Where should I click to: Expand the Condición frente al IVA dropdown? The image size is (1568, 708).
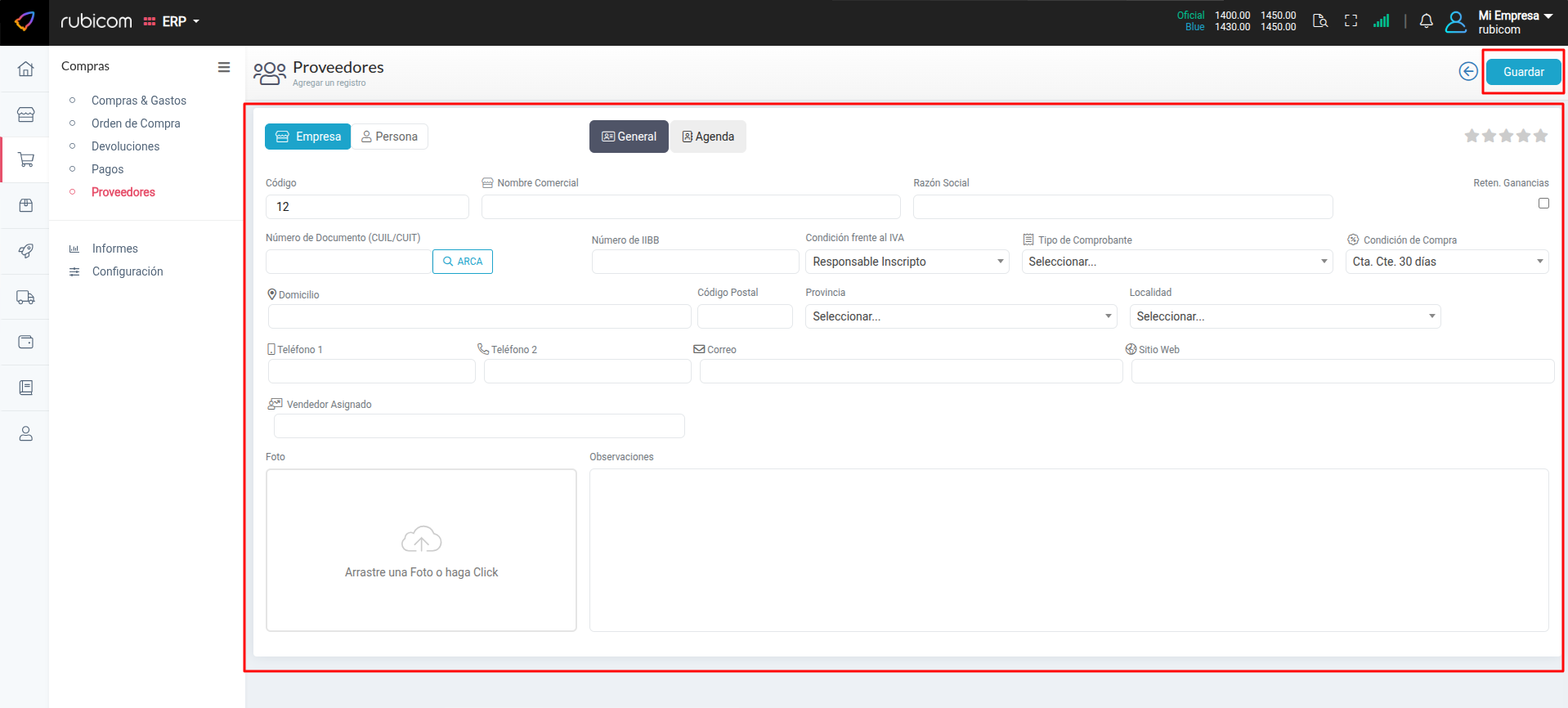[907, 262]
